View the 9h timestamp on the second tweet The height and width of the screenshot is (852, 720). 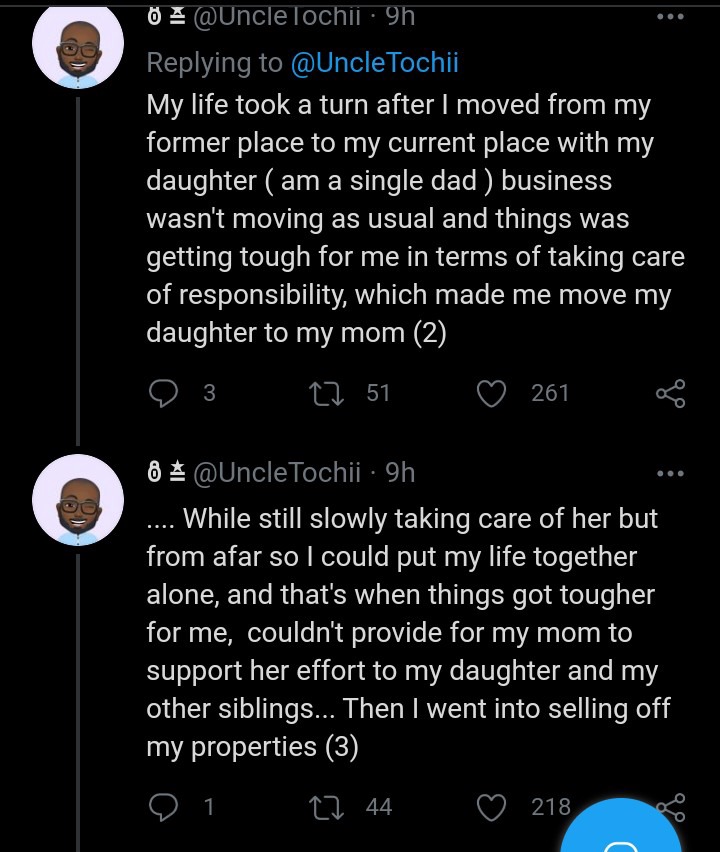pyautogui.click(x=400, y=472)
